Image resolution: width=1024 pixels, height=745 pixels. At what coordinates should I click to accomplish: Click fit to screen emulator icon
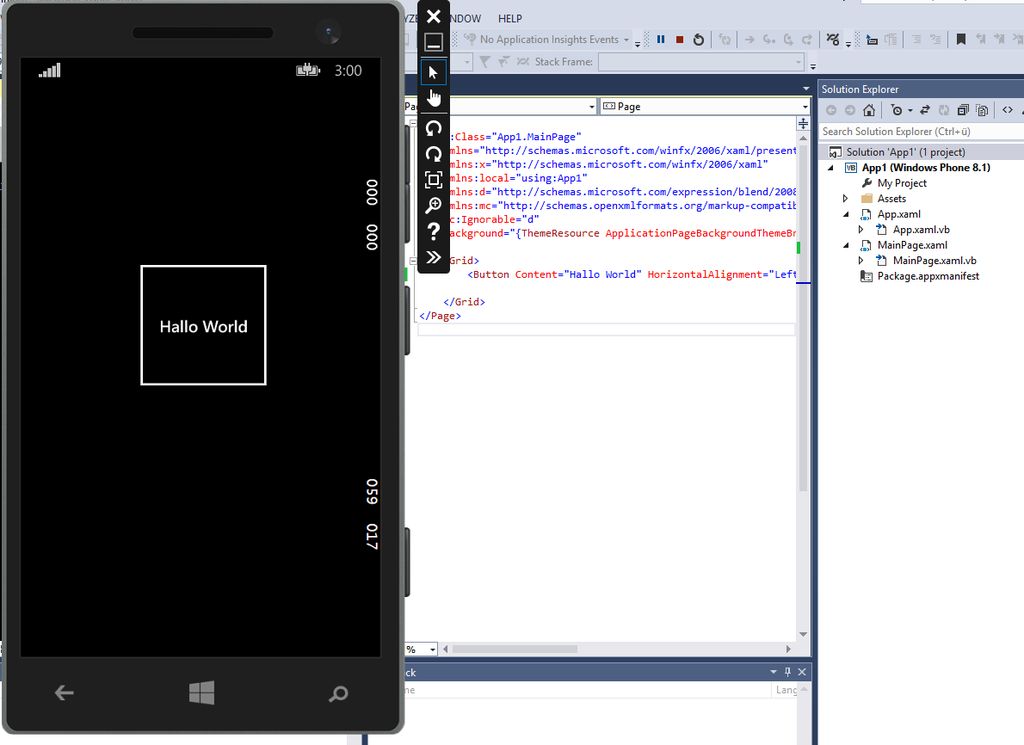[433, 180]
